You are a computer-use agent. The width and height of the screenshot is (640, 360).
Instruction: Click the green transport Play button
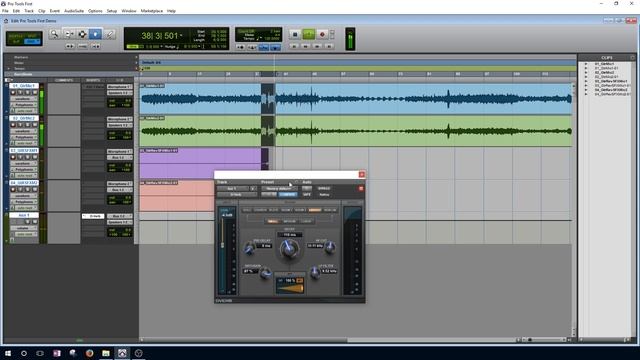[309, 34]
